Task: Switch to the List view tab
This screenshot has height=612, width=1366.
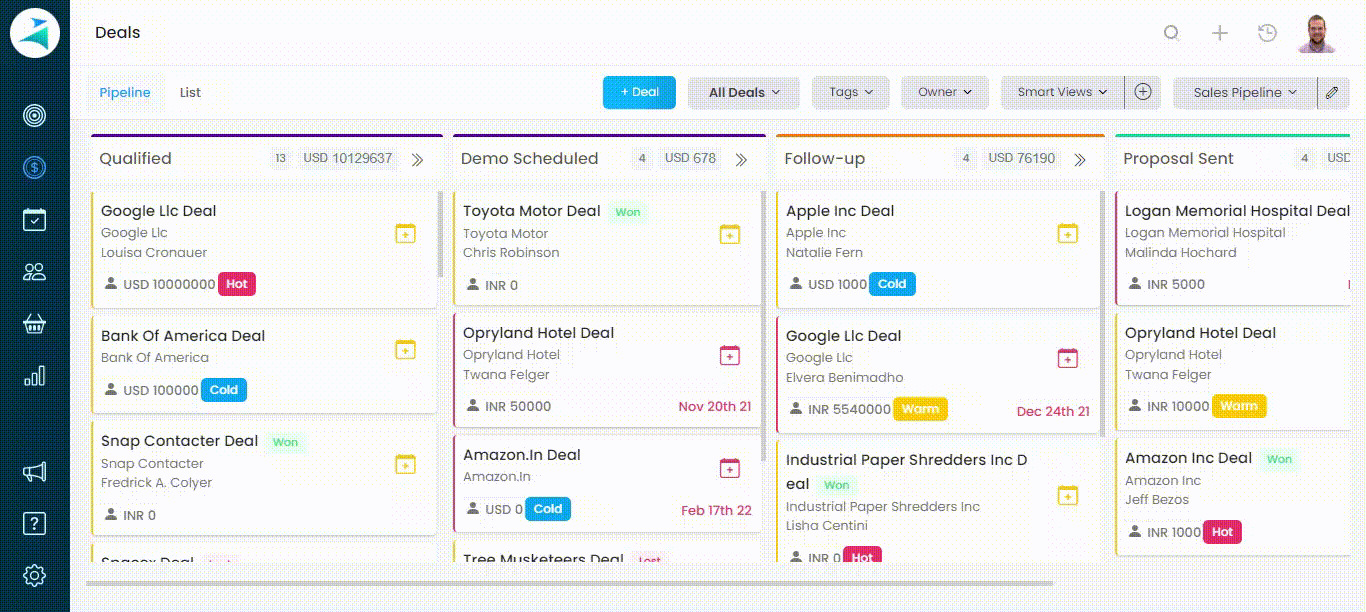Action: pyautogui.click(x=190, y=92)
